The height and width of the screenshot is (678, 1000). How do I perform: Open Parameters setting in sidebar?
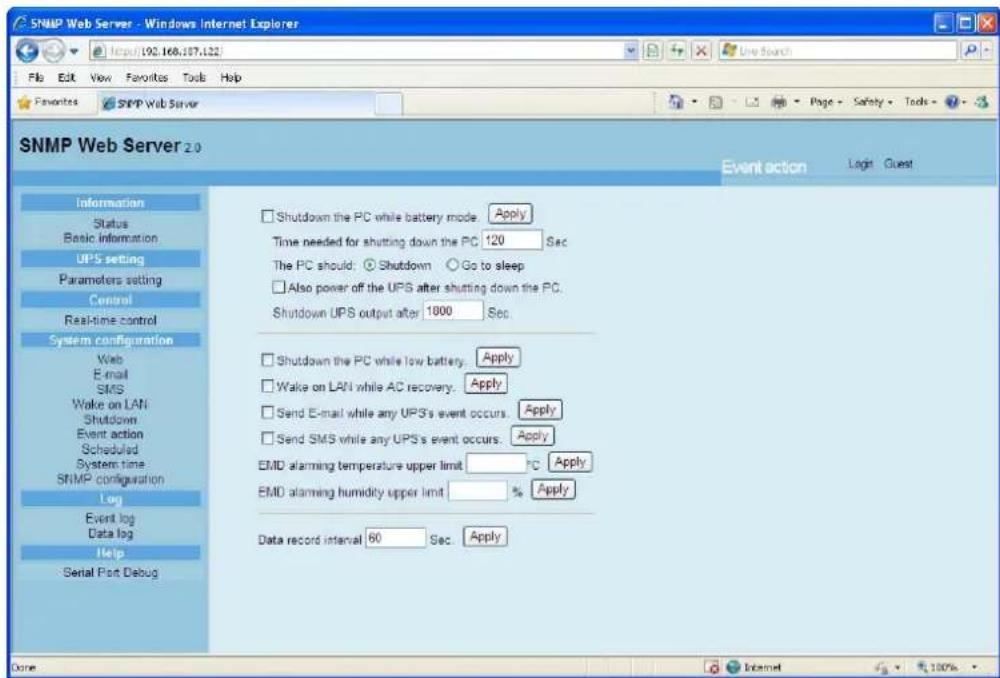tap(110, 279)
